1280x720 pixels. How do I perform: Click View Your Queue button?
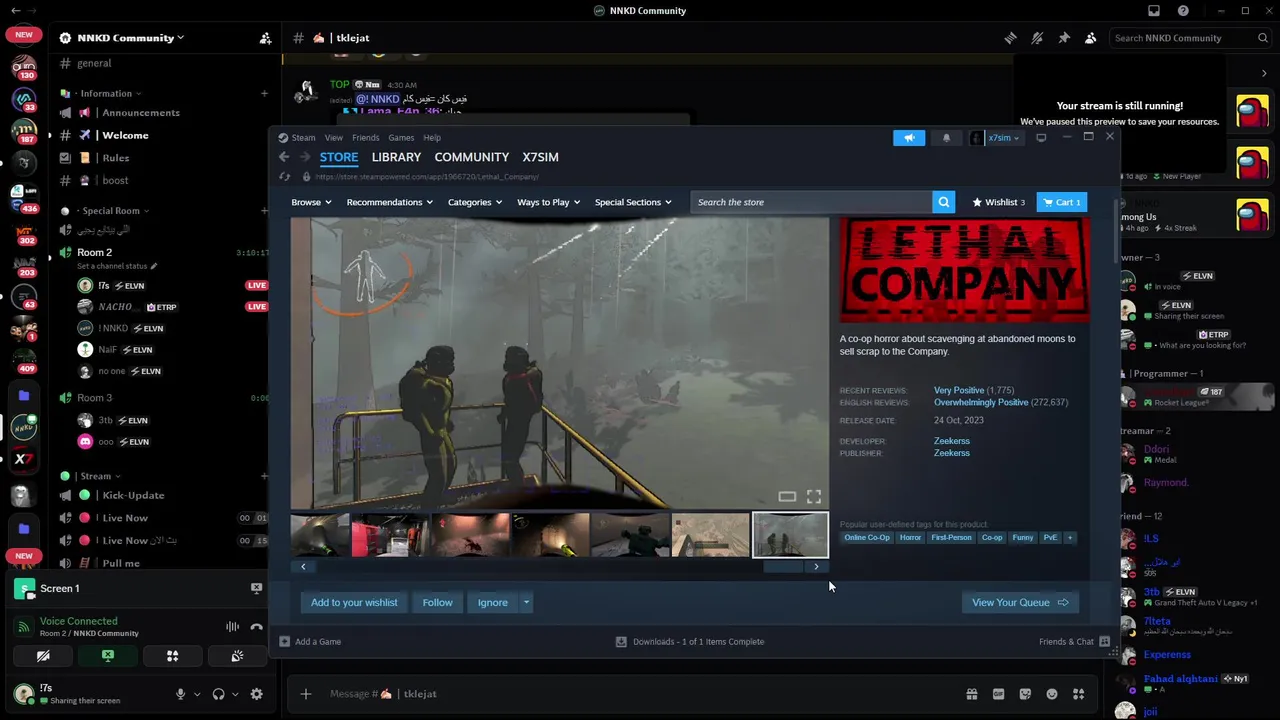(1020, 602)
